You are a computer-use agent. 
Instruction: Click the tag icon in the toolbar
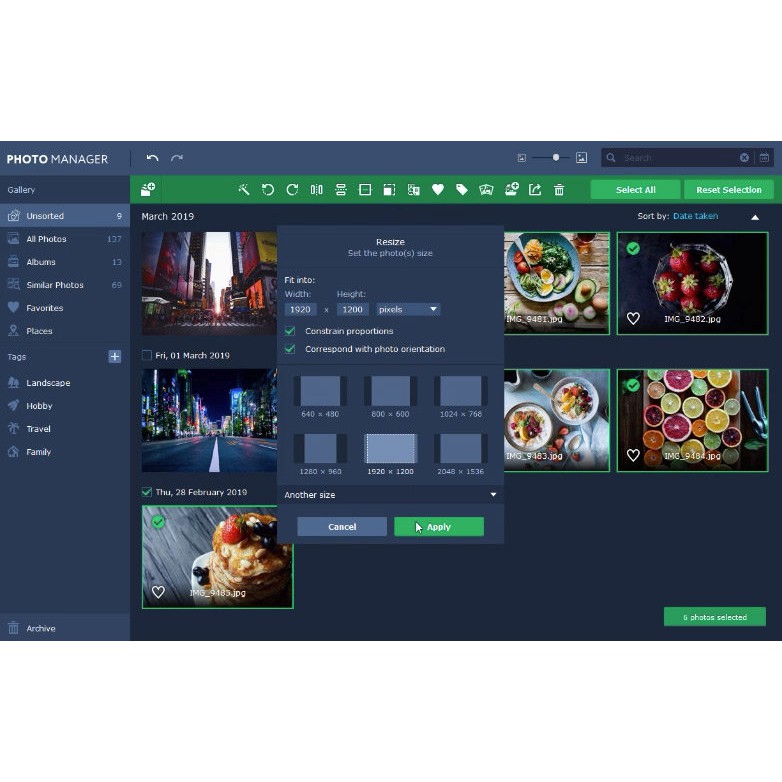pos(462,190)
